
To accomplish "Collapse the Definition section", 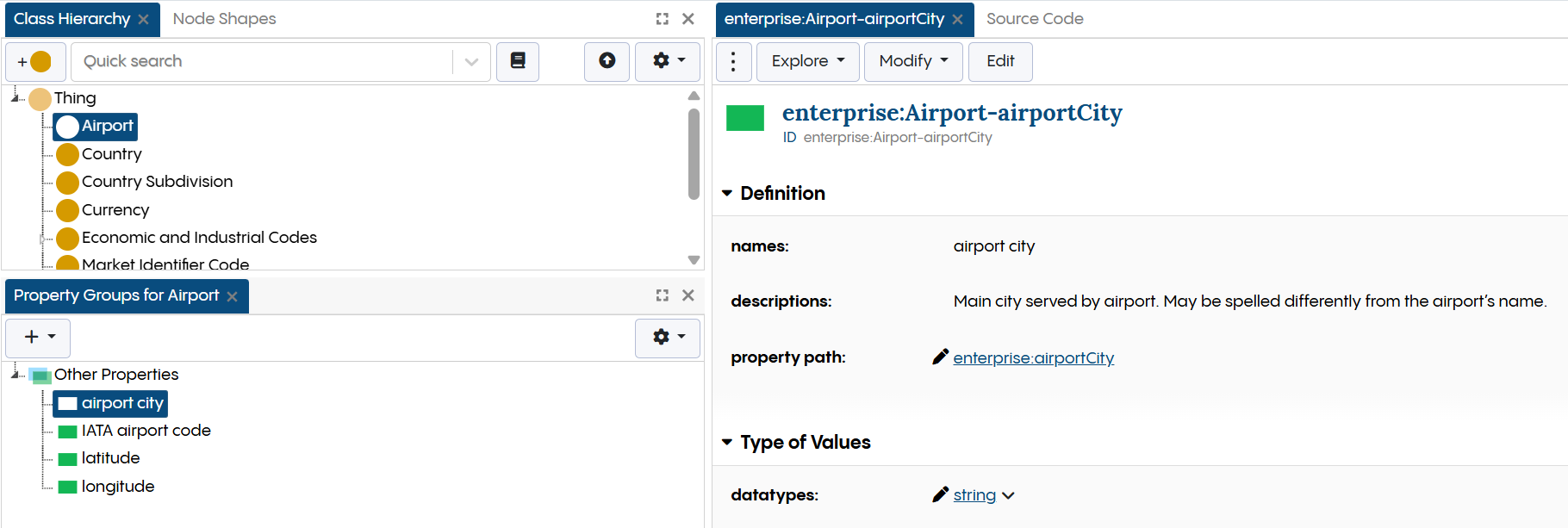I will 727,193.
